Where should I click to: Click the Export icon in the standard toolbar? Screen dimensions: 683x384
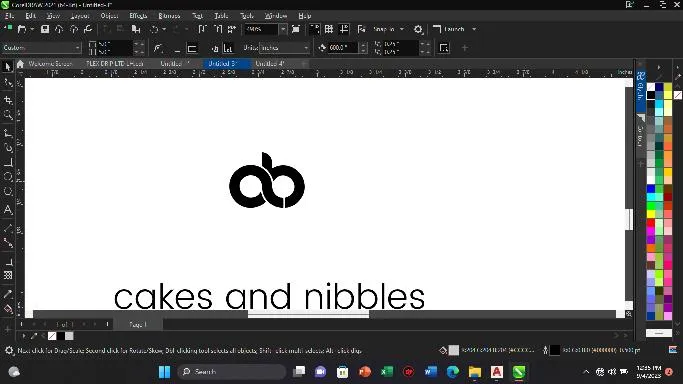pos(218,29)
